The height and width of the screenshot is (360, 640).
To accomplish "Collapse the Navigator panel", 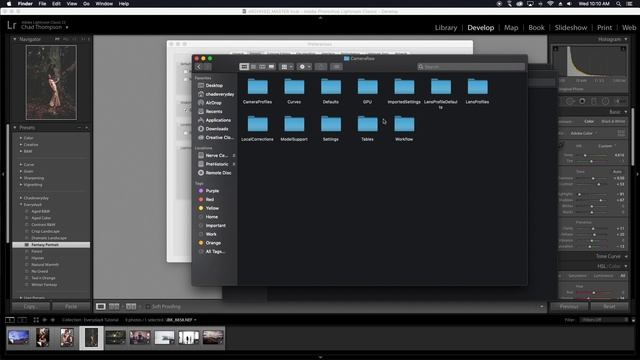I will [15, 39].
